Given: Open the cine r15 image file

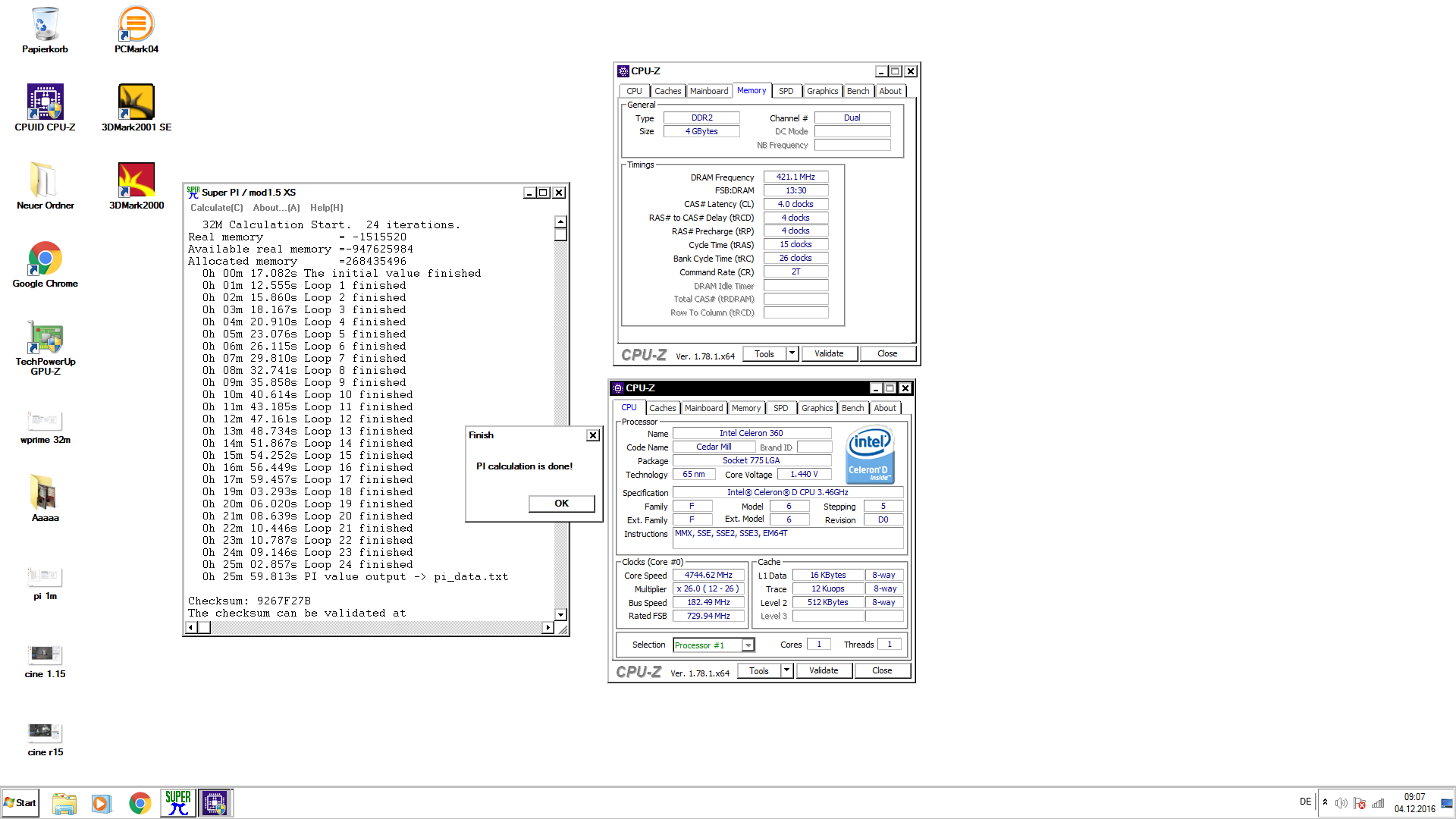Looking at the screenshot, I should [45, 739].
